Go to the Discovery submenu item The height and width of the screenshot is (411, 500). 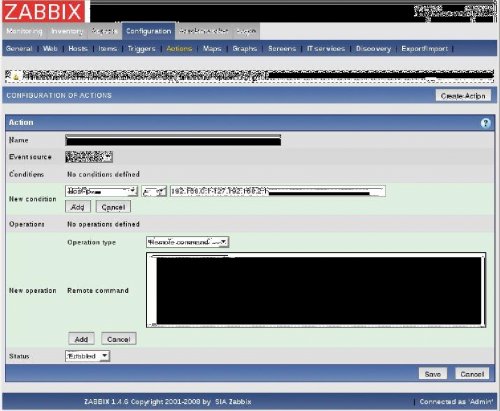[373, 49]
